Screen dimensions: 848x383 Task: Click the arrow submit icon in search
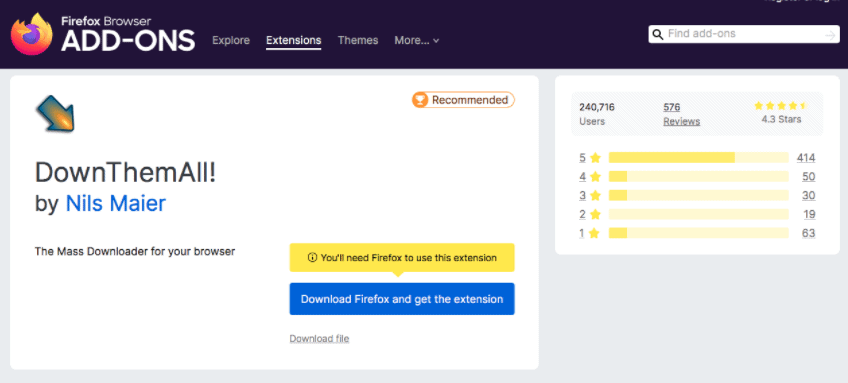click(830, 35)
